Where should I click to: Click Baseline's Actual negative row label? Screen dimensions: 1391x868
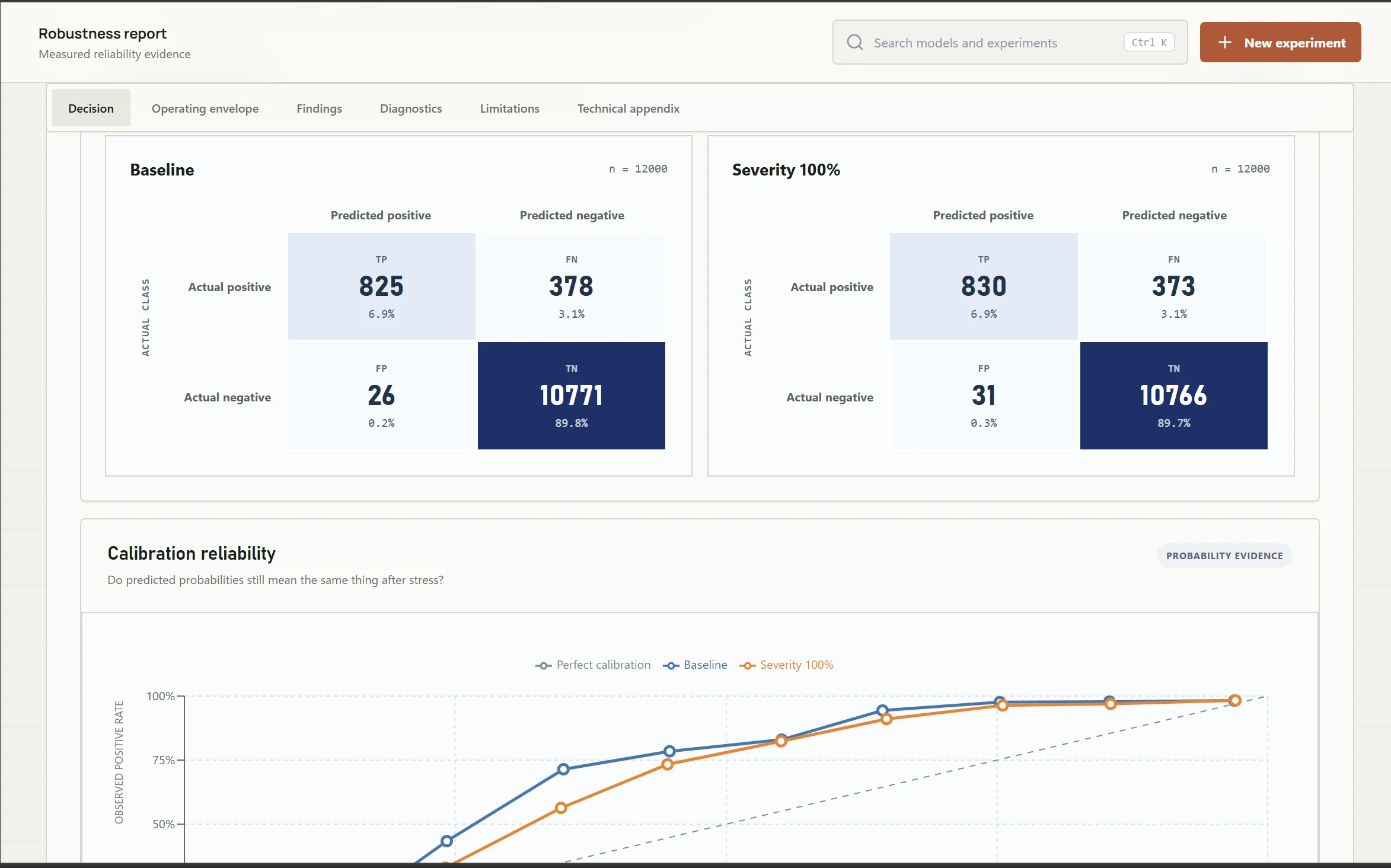pos(228,397)
